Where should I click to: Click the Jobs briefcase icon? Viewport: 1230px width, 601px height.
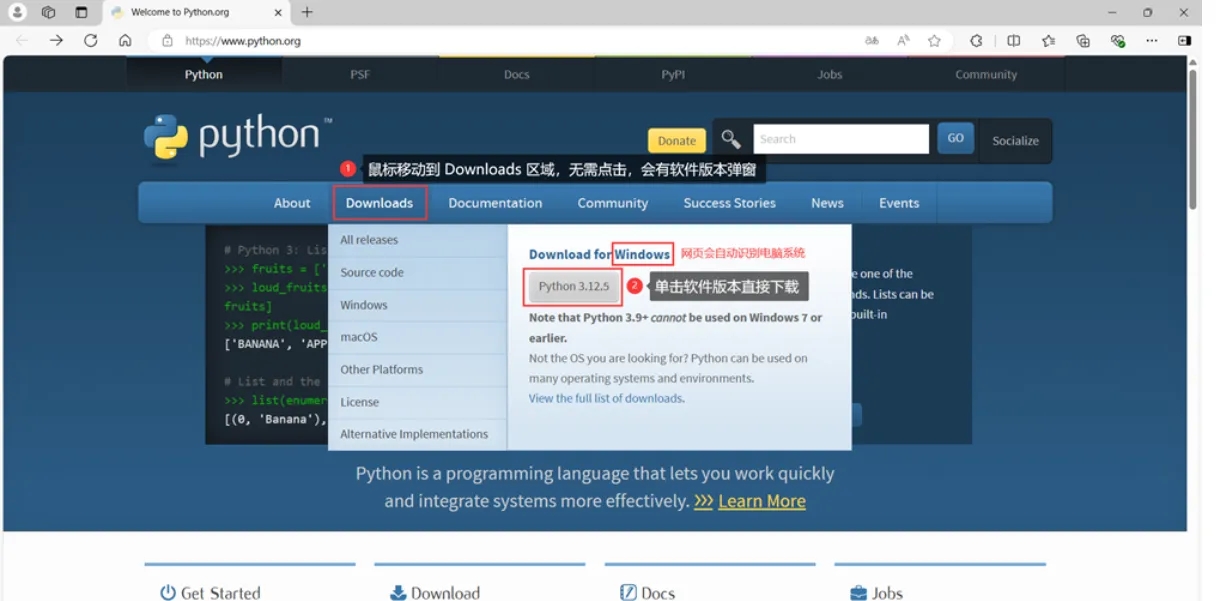(x=858, y=593)
